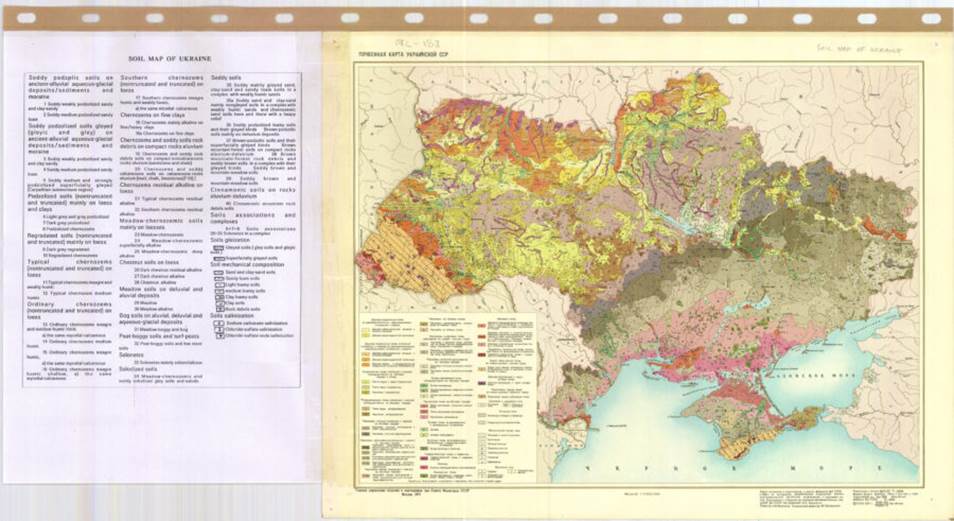Screen dimensions: 954x521
Task: Click the Rock debris soils symbol
Action: pyautogui.click(x=217, y=309)
